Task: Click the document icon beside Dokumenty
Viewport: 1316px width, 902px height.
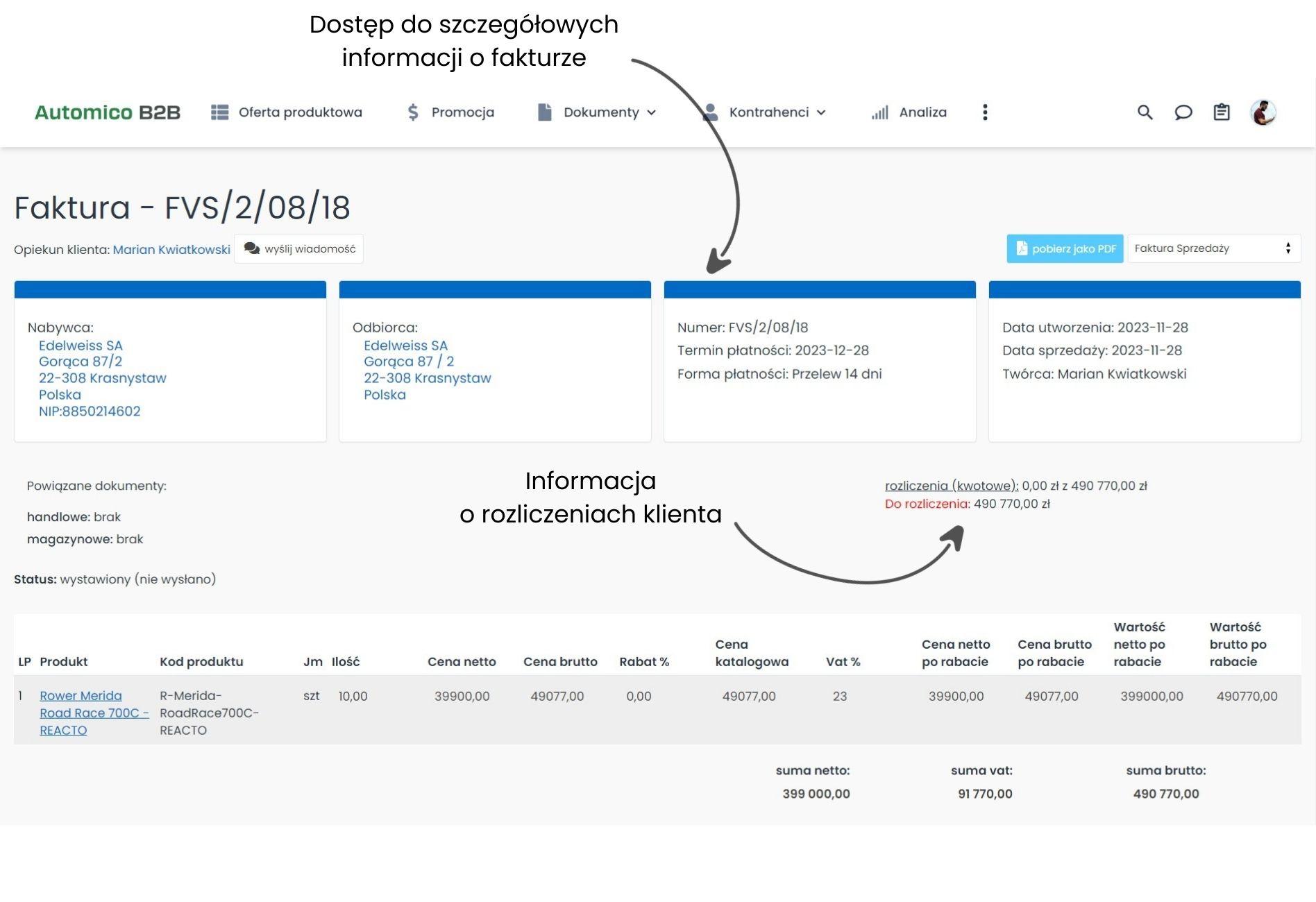Action: pyautogui.click(x=545, y=112)
